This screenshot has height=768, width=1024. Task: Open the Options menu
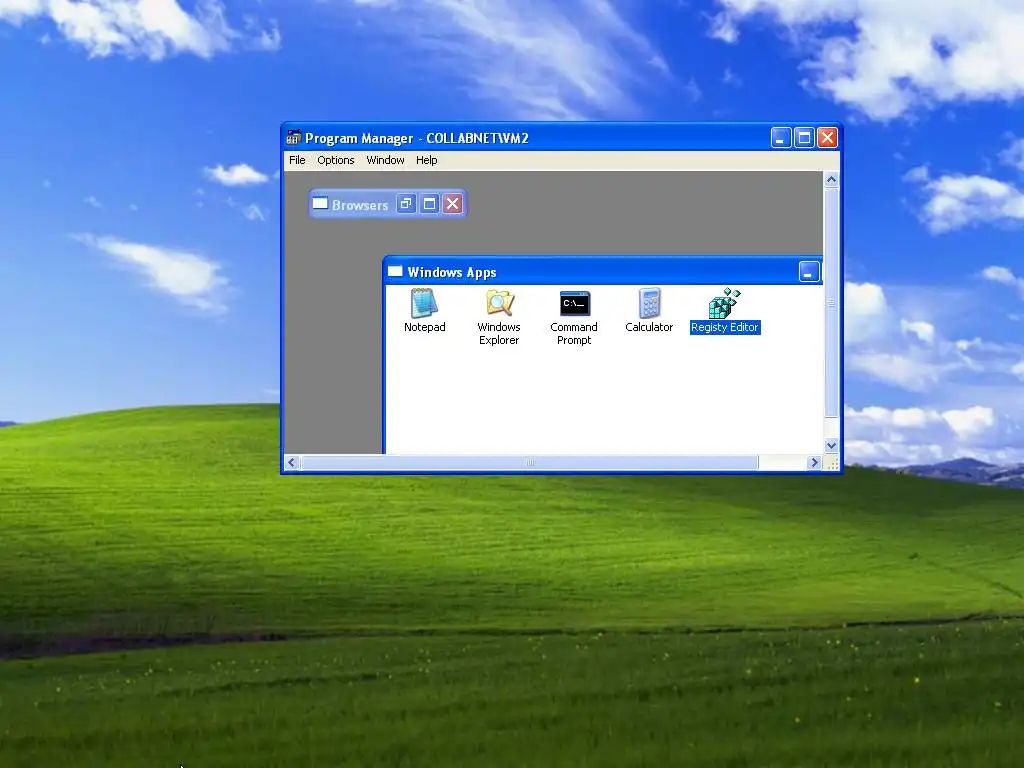(336, 160)
